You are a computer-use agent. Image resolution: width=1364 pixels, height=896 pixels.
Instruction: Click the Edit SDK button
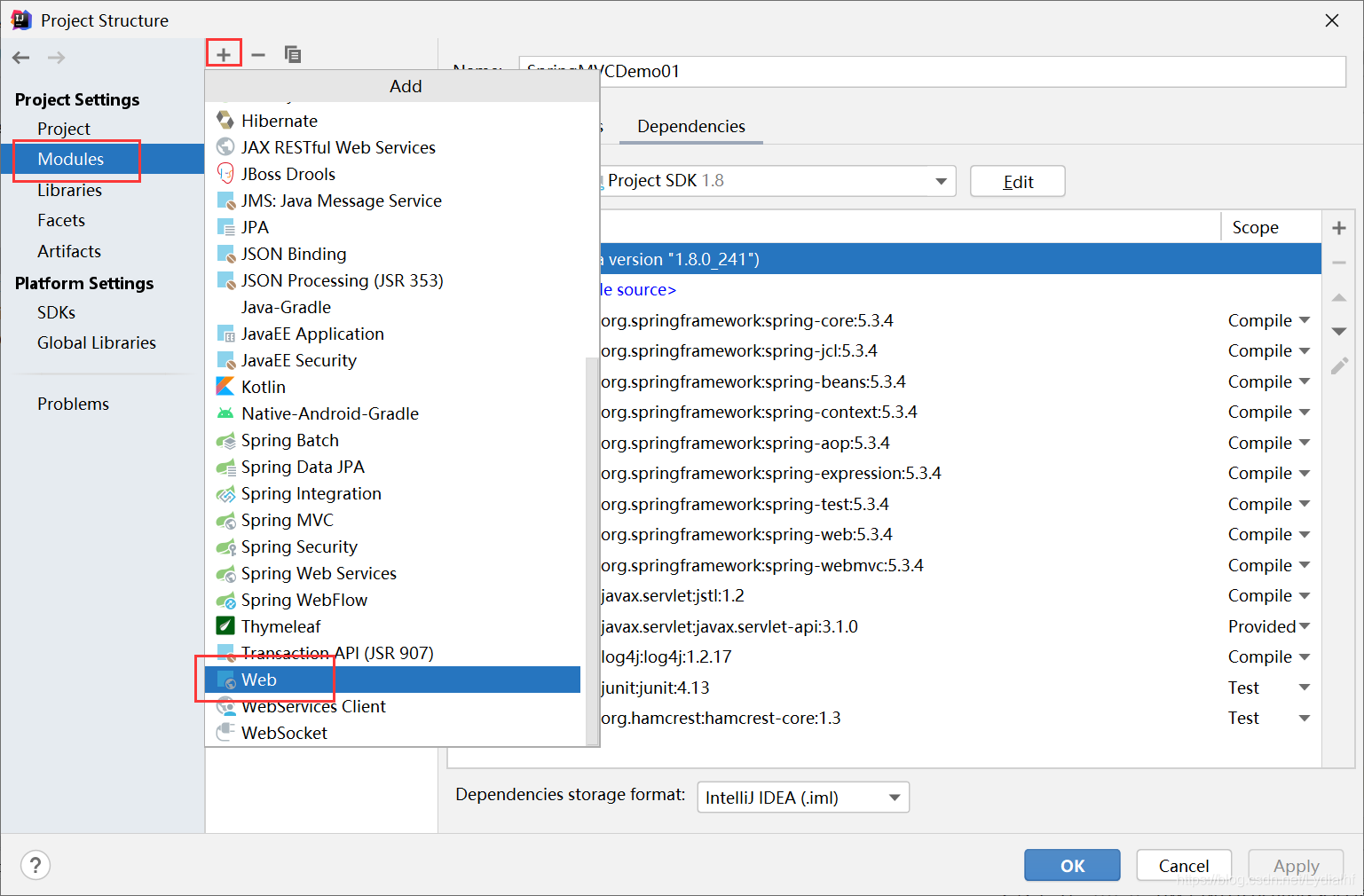pos(1017,181)
